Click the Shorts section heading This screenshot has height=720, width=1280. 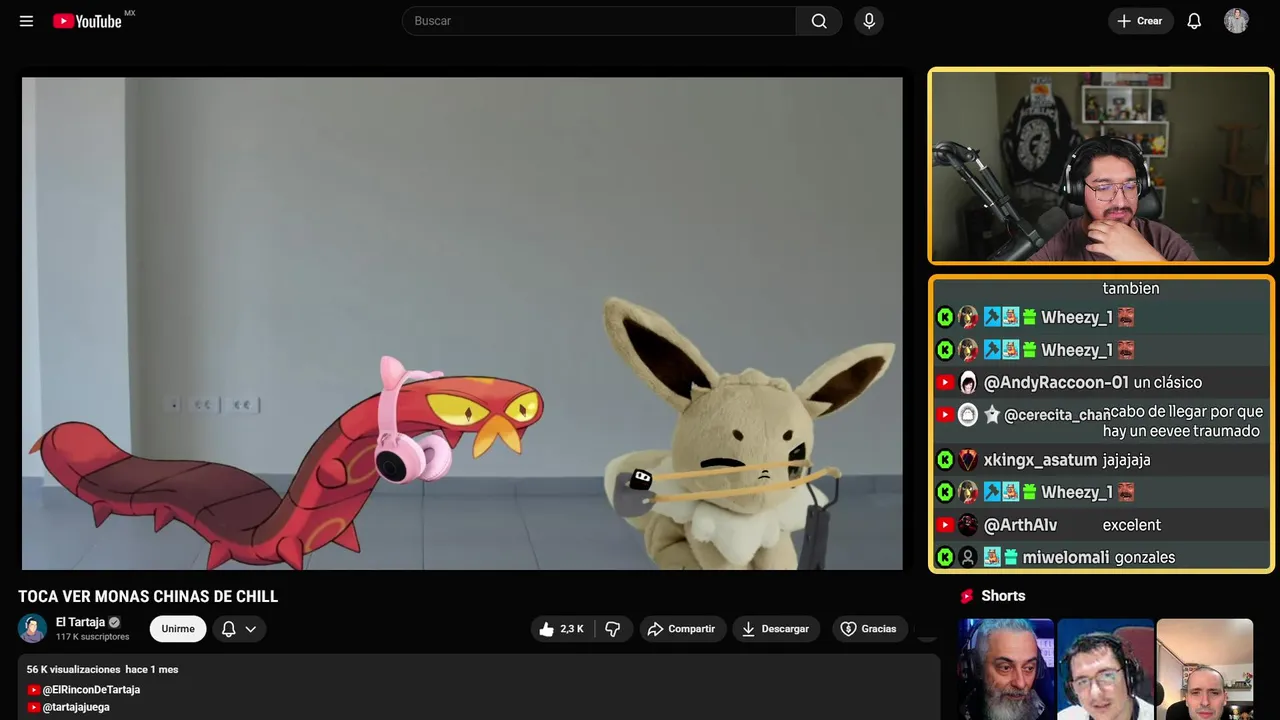(x=1003, y=596)
